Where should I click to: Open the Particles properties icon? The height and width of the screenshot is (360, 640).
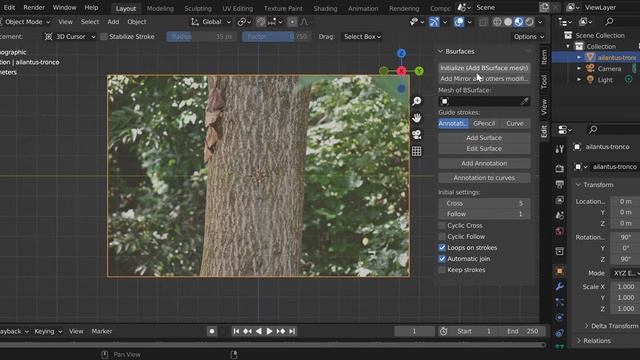click(560, 302)
